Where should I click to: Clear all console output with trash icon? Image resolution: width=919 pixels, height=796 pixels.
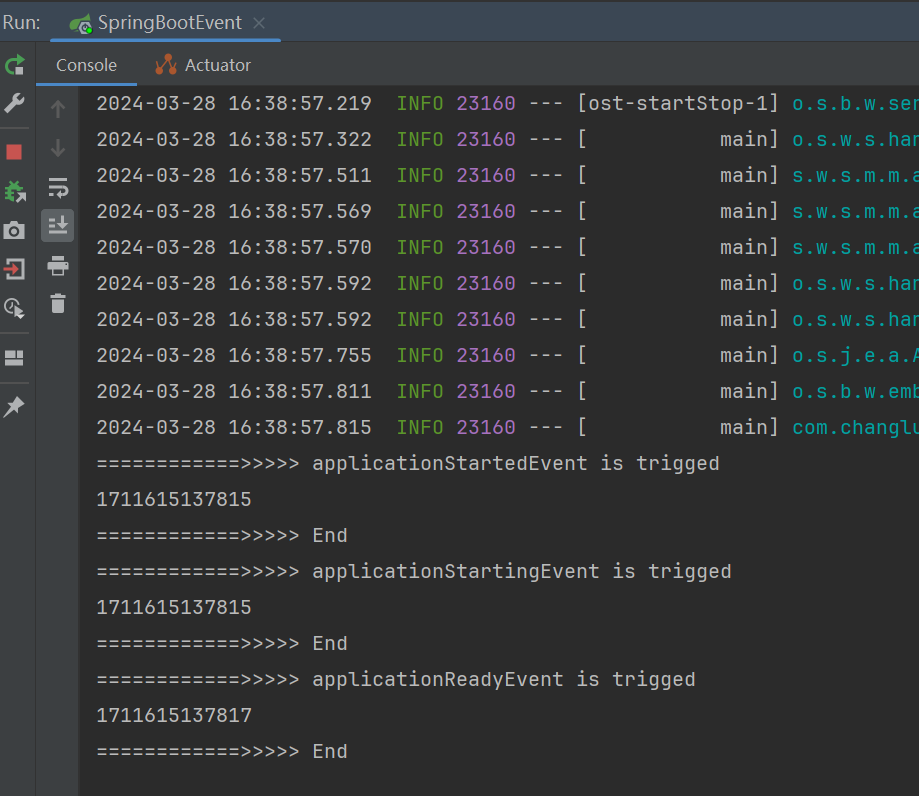click(x=57, y=304)
